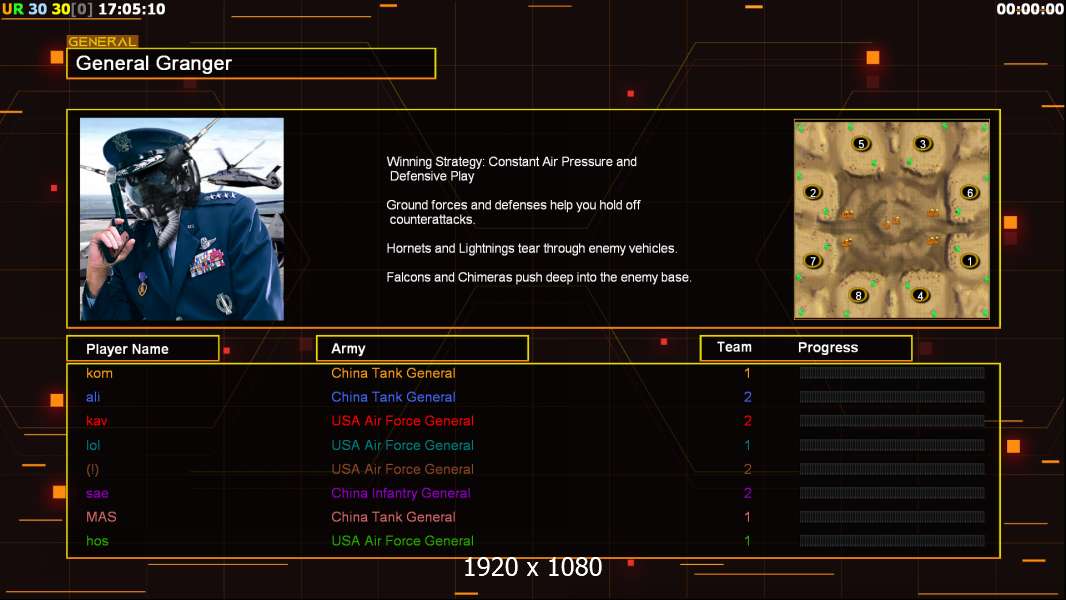
Task: Click team number 1 in hos's row
Action: point(747,541)
